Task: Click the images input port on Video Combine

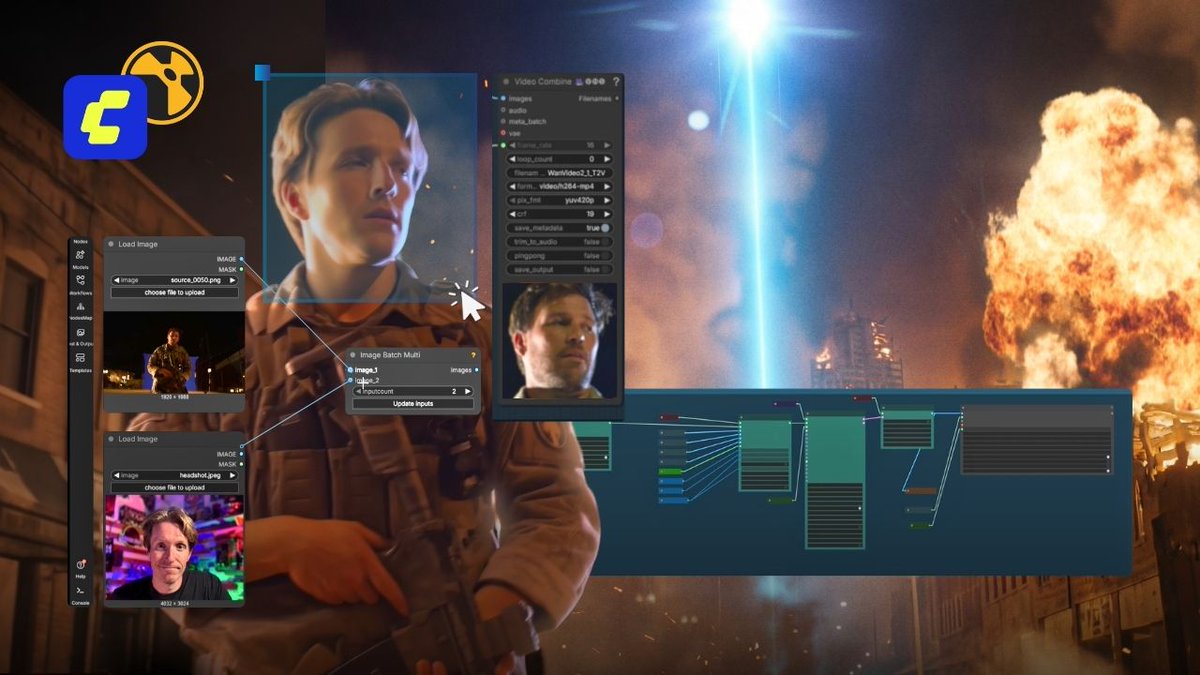Action: (503, 98)
